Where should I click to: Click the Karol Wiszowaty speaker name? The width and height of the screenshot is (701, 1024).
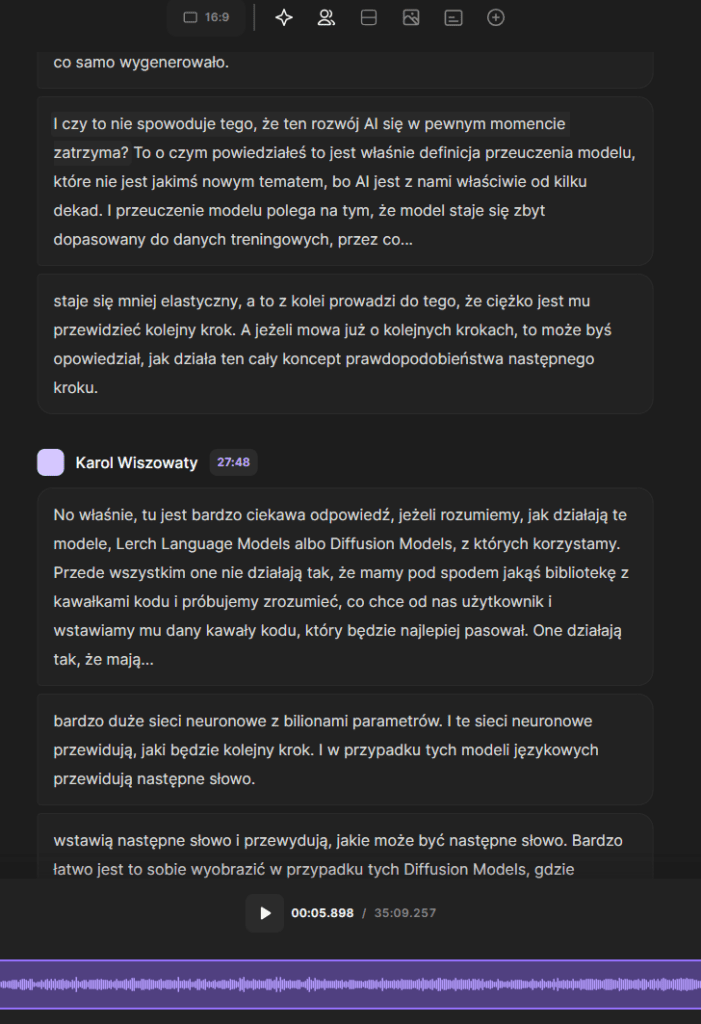[136, 462]
